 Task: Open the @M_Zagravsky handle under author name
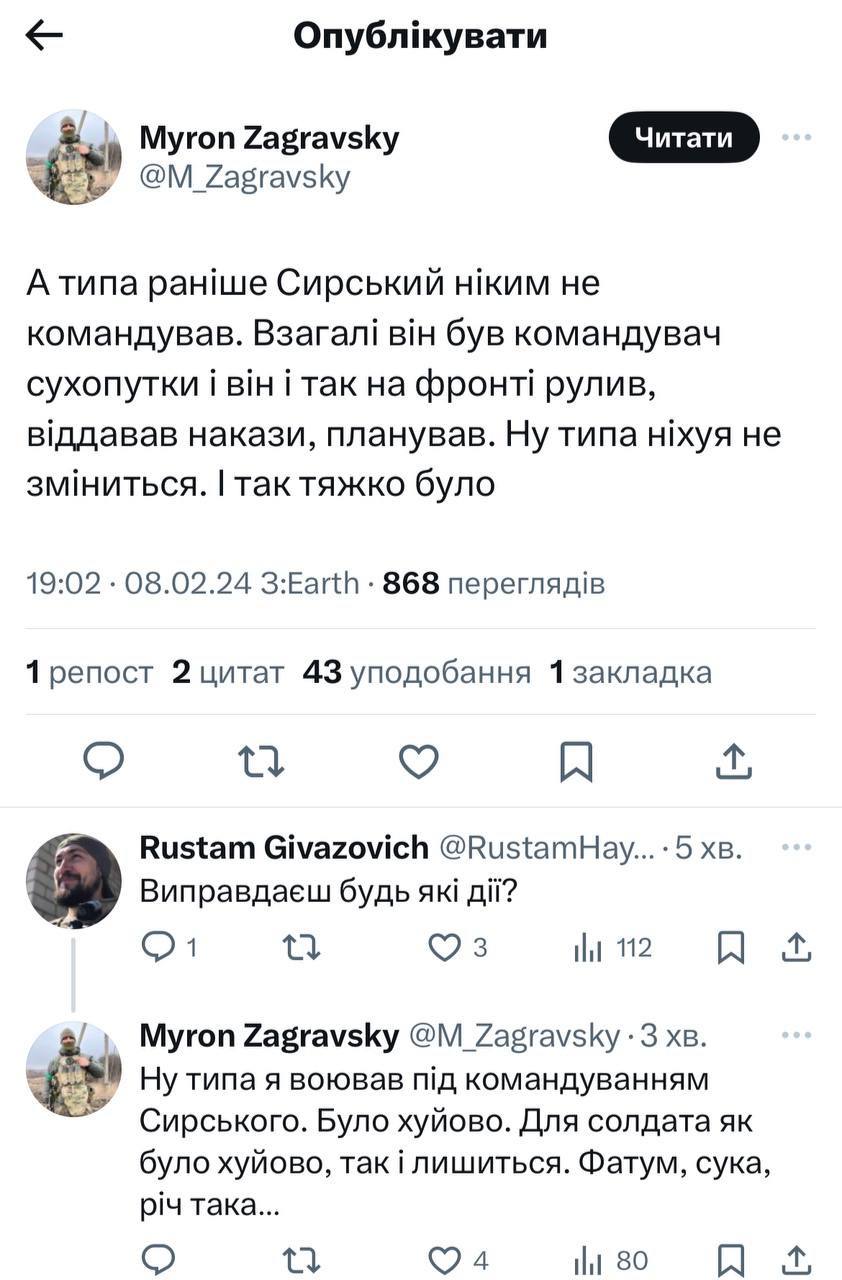tap(244, 177)
